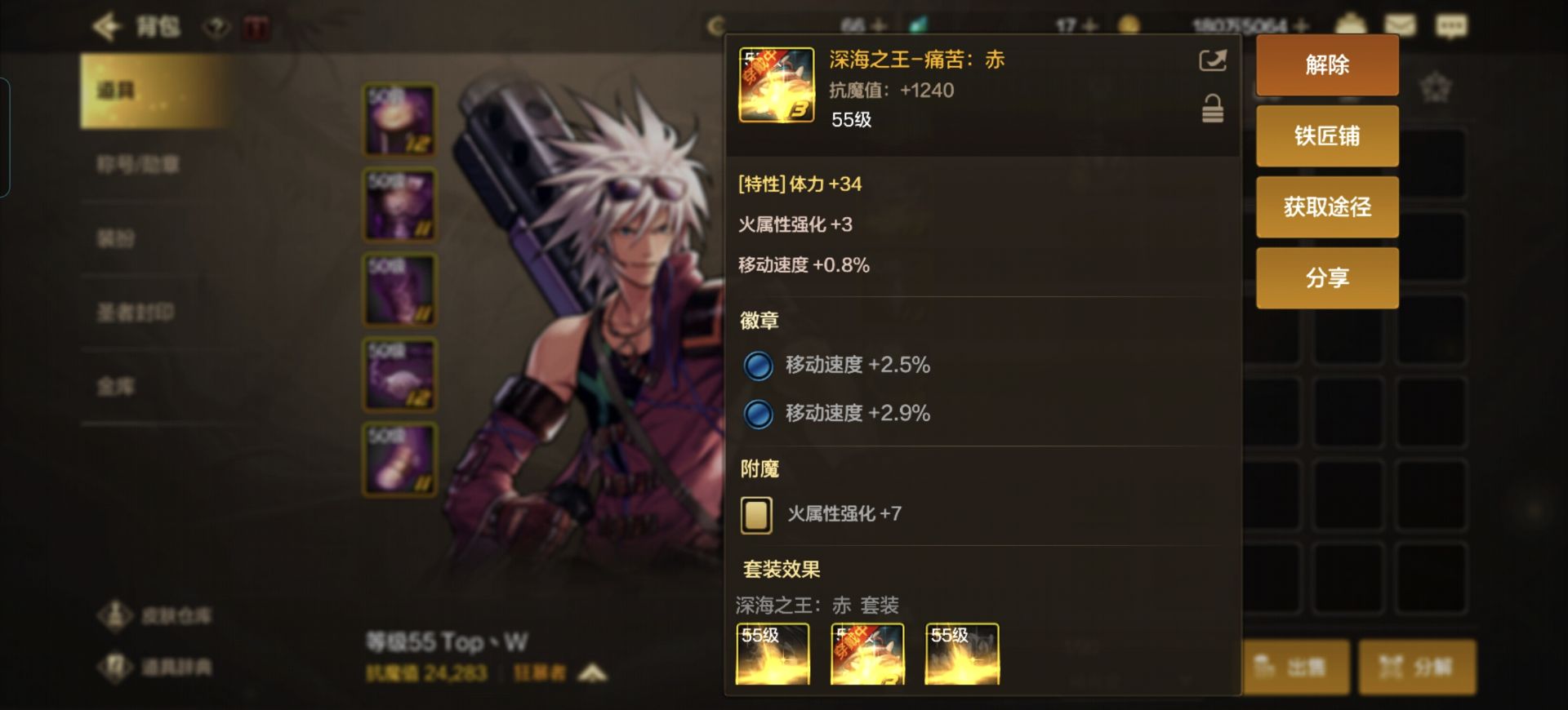Click the enchant card 火属性强化 +7 icon
Screen dimensions: 1568x710
click(756, 515)
